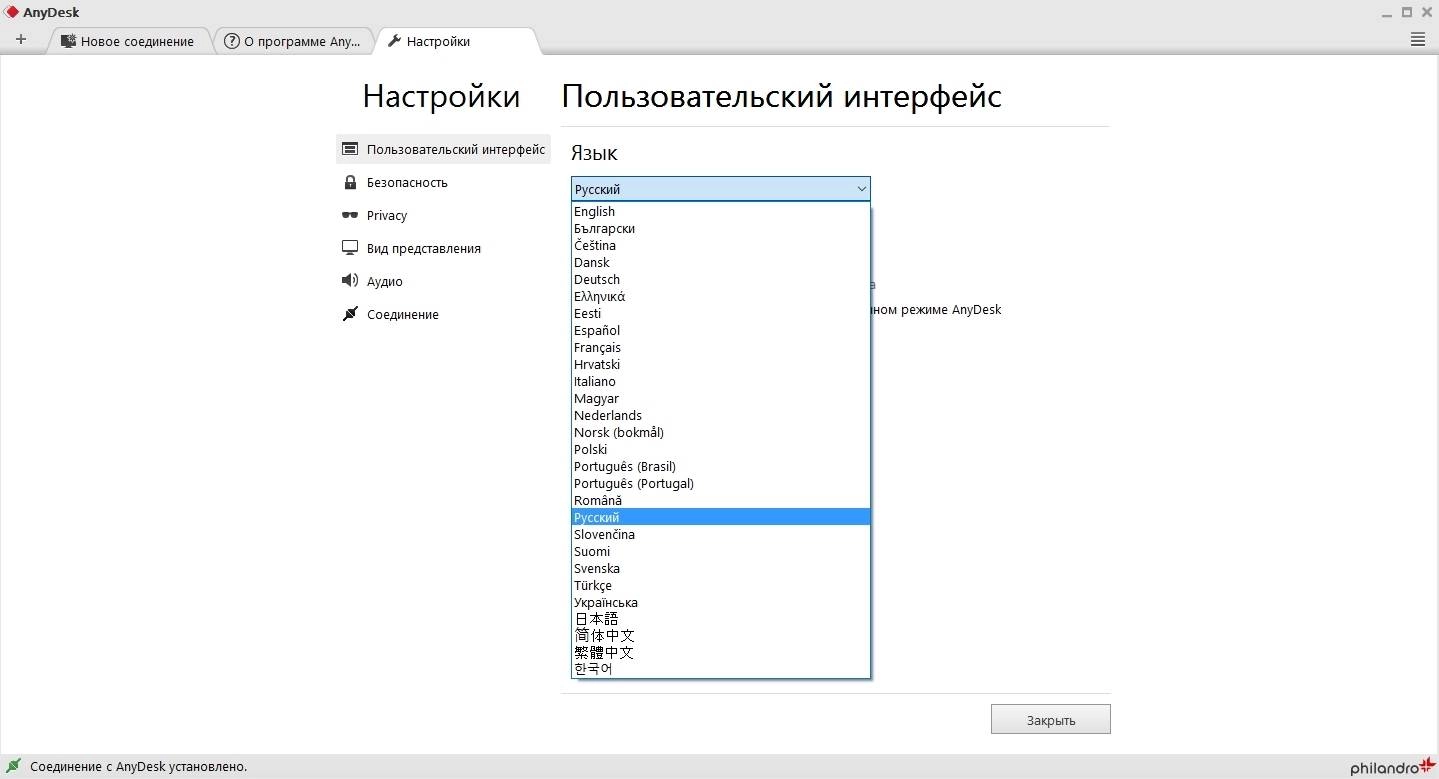Choose Français from language list
The width and height of the screenshot is (1439, 779).
(721, 347)
